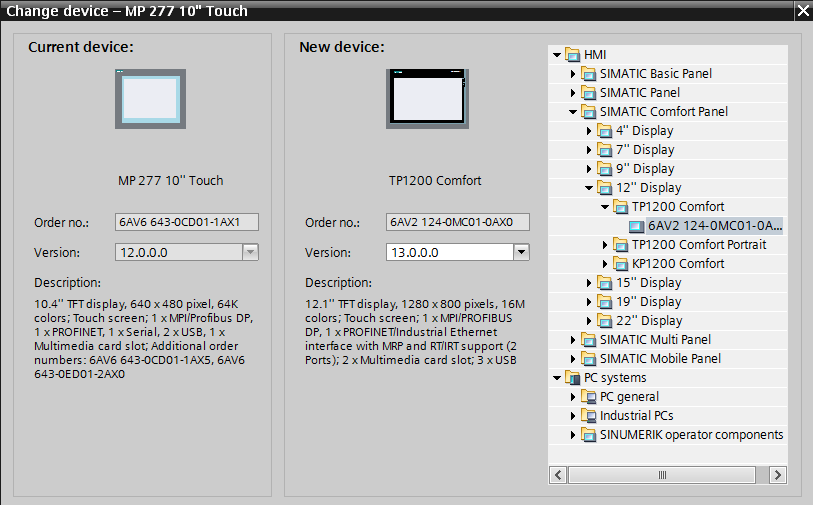Image resolution: width=813 pixels, height=505 pixels.
Task: Open the new device Version dropdown
Action: 521,252
